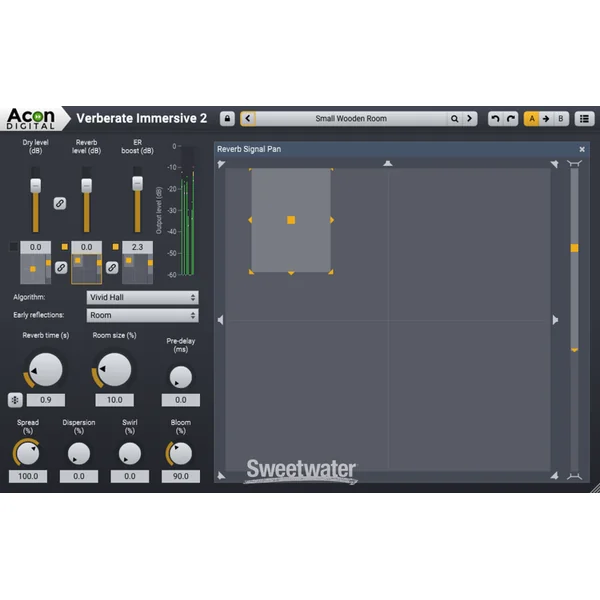Viewport: 600px width, 600px height.
Task: Click the Dry level value field
Action: (36, 247)
